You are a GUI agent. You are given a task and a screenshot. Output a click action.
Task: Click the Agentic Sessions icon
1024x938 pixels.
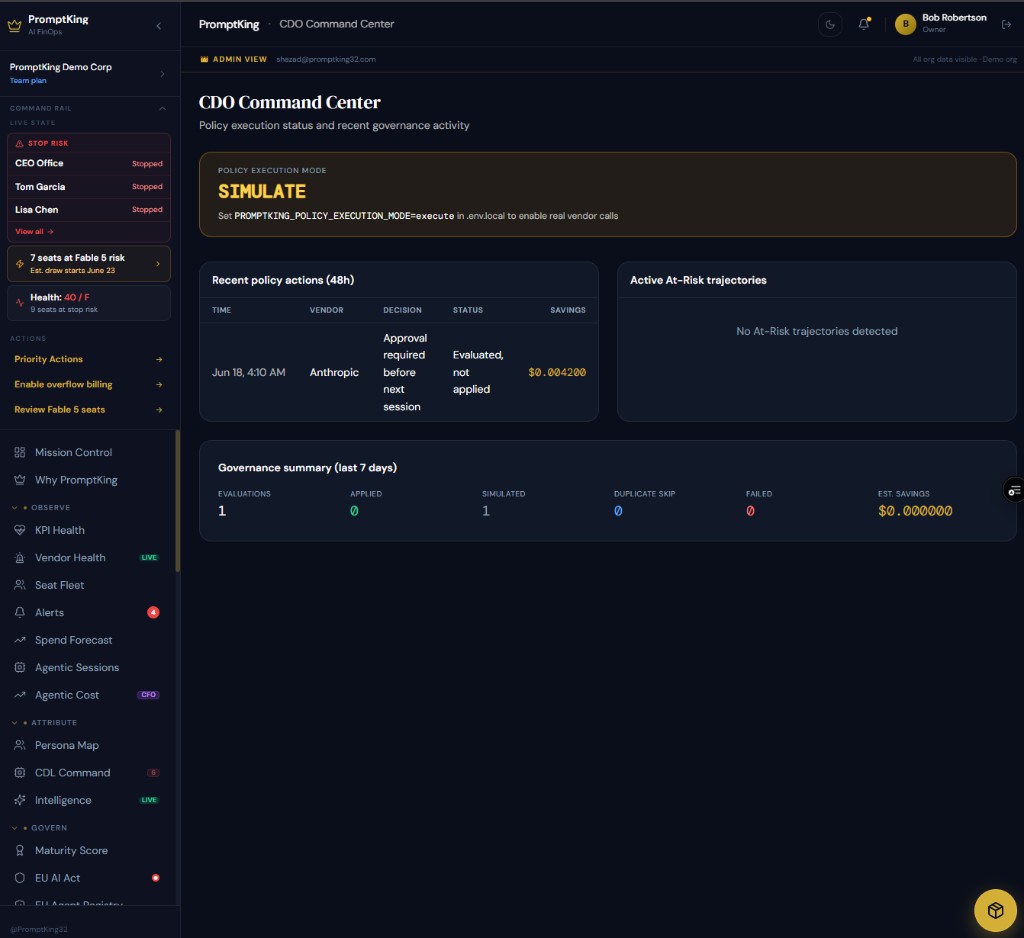pos(20,668)
